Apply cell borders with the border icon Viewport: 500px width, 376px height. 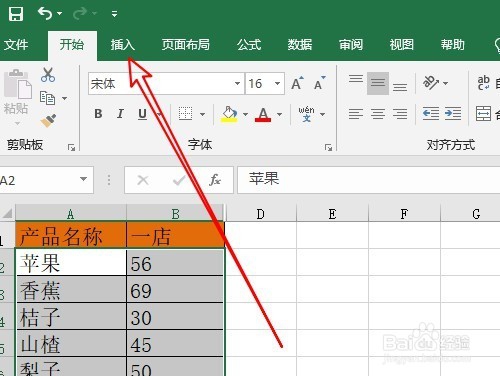[185, 114]
